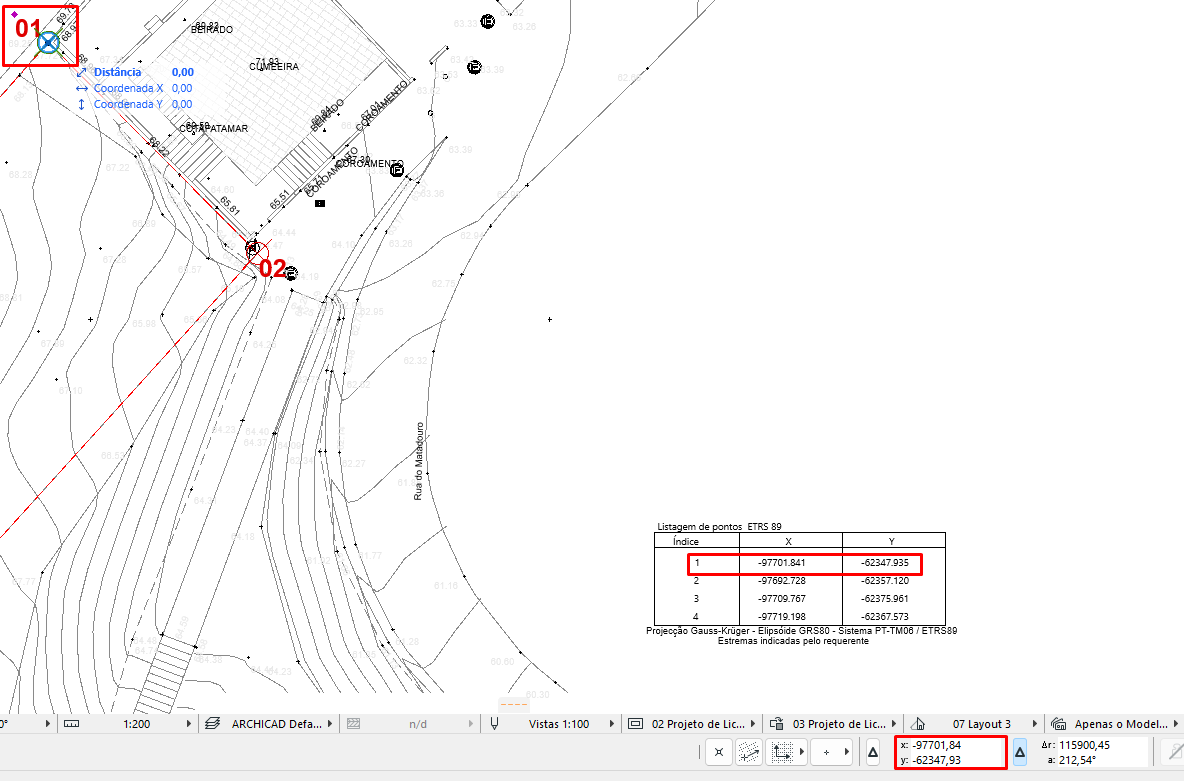Open the grid snap options dropdown arrow
This screenshot has width=1184, height=781.
coord(802,751)
